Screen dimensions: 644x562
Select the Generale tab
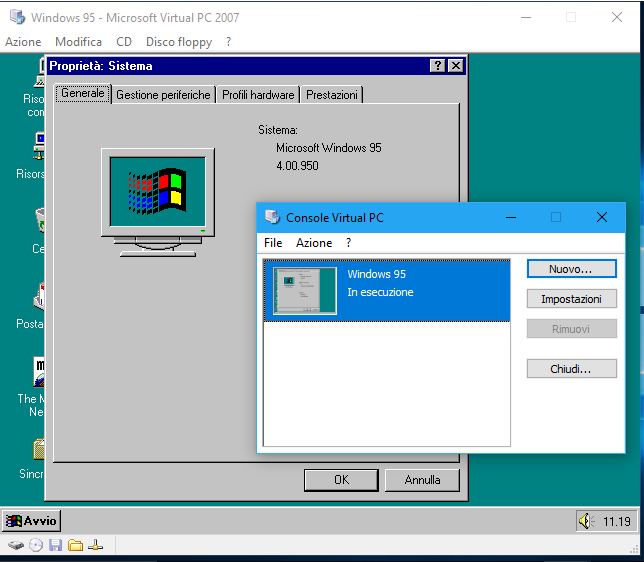coord(83,93)
